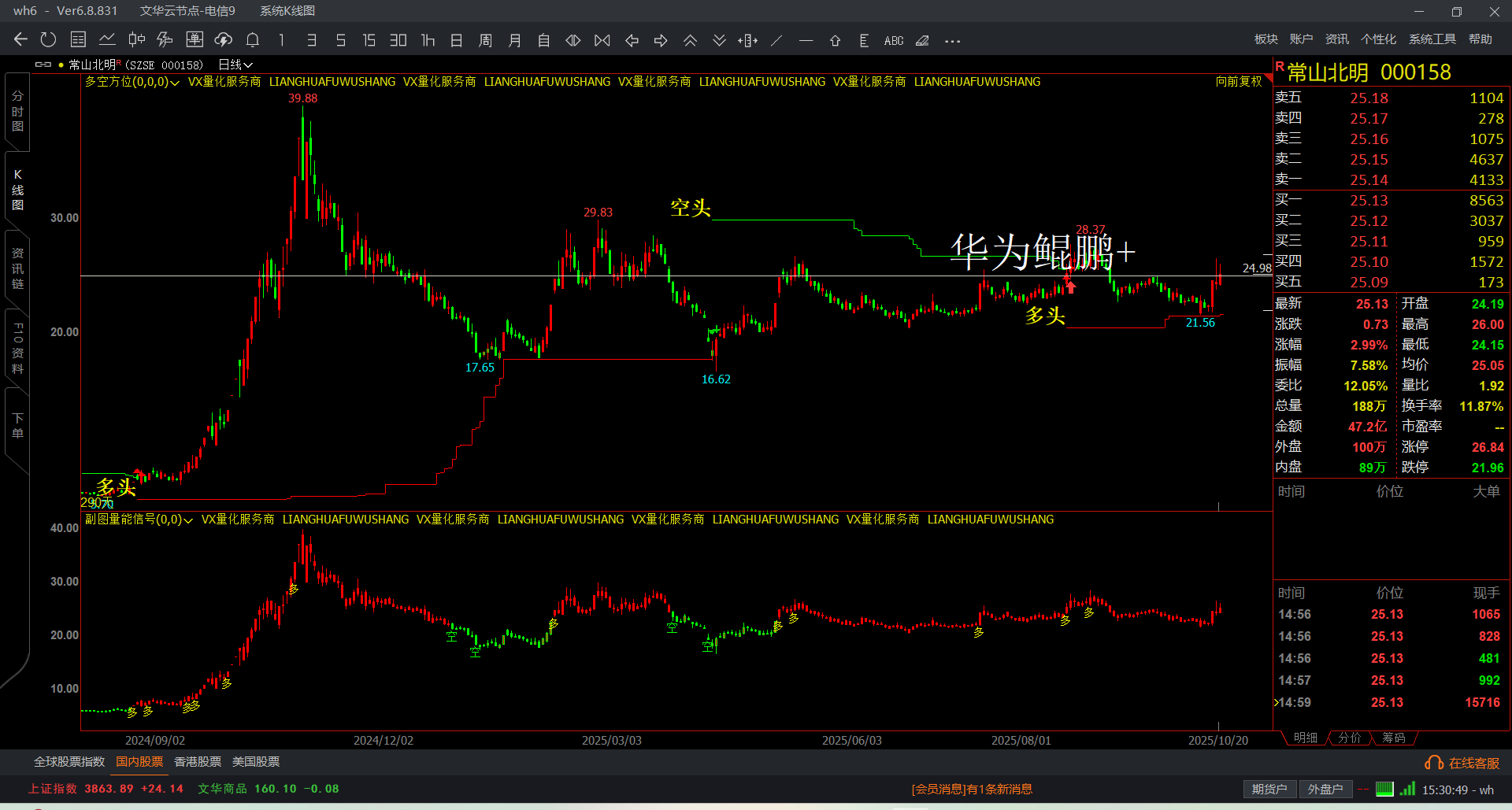
Task: Move chart left with the left arrow icon
Action: (x=632, y=40)
